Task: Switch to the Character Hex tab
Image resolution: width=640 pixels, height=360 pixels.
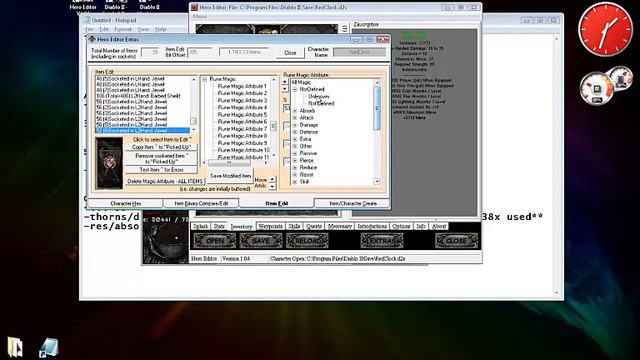Action: [x=126, y=203]
